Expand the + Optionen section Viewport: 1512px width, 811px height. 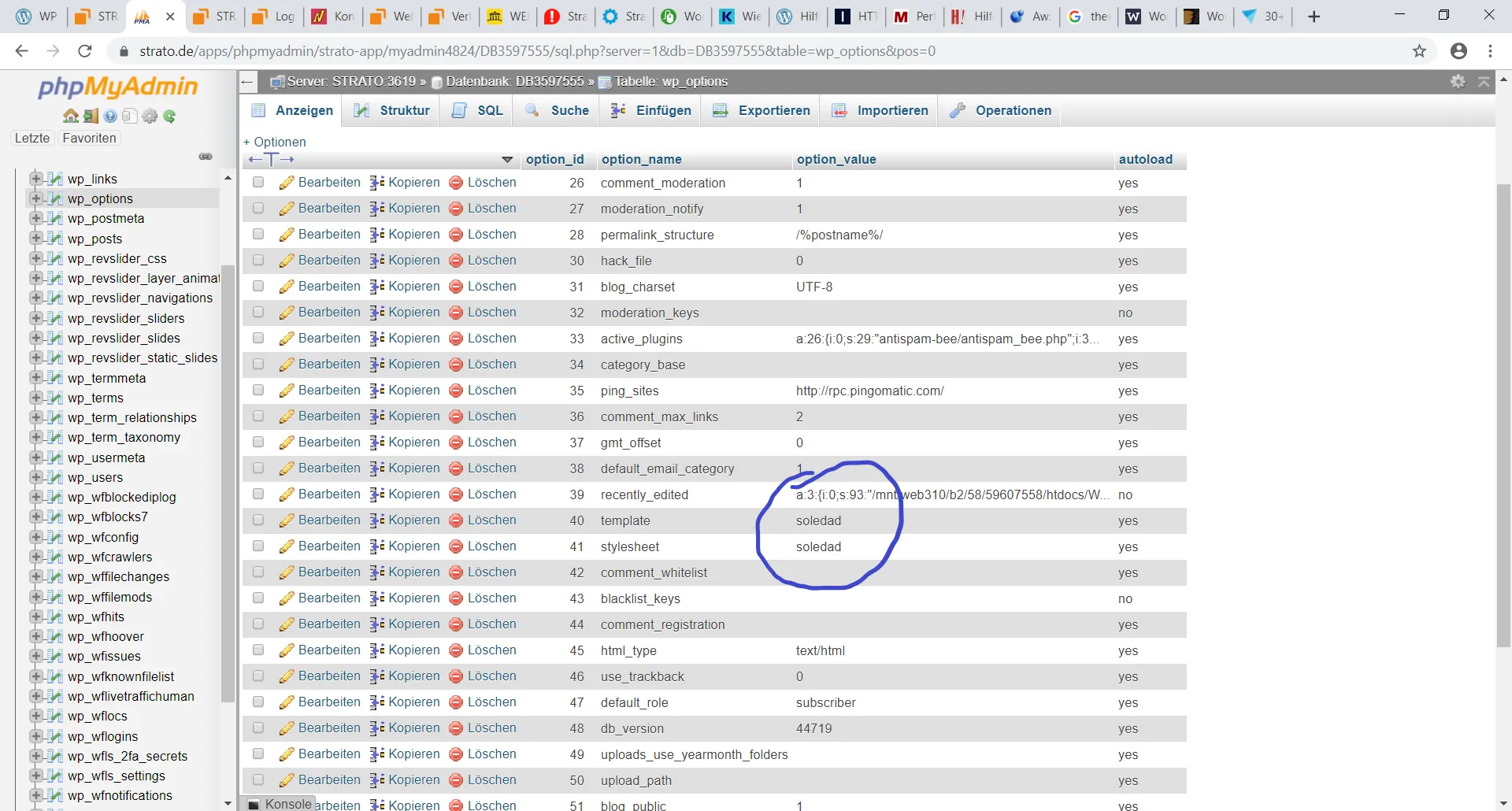click(x=275, y=142)
